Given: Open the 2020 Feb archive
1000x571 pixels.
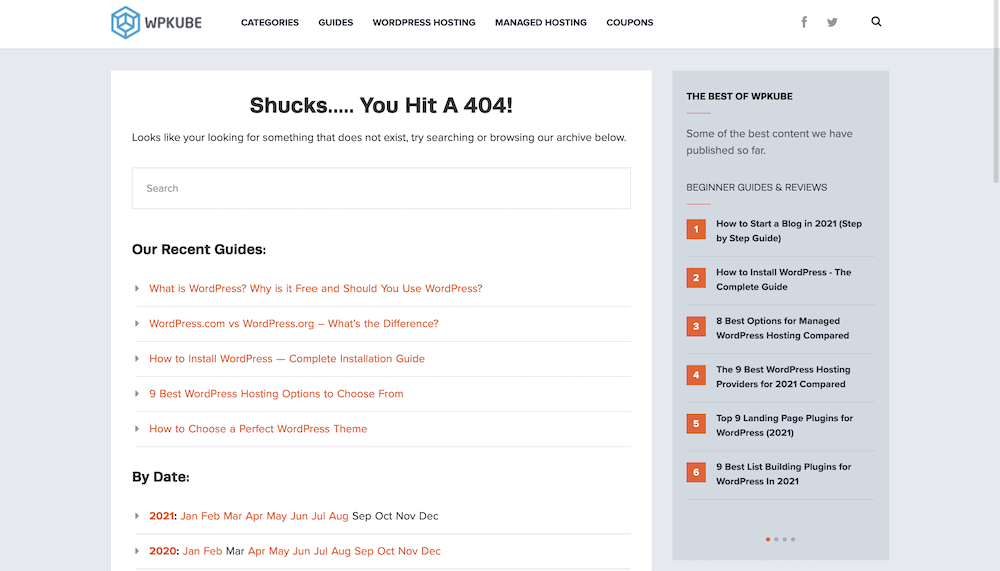Looking at the screenshot, I should 213,551.
